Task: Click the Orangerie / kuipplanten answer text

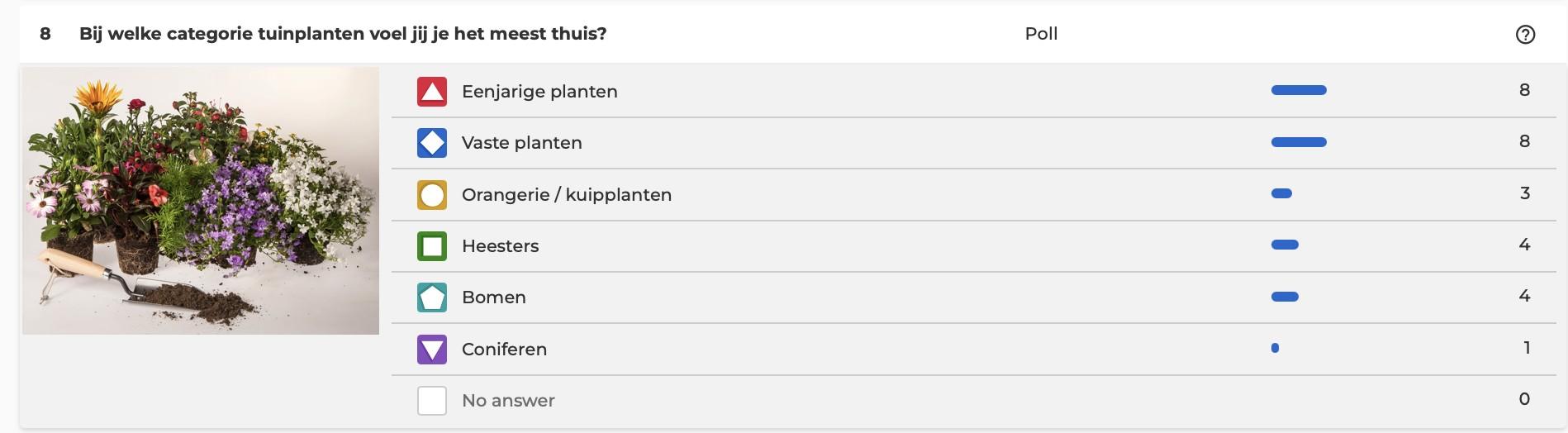Action: pyautogui.click(x=566, y=195)
